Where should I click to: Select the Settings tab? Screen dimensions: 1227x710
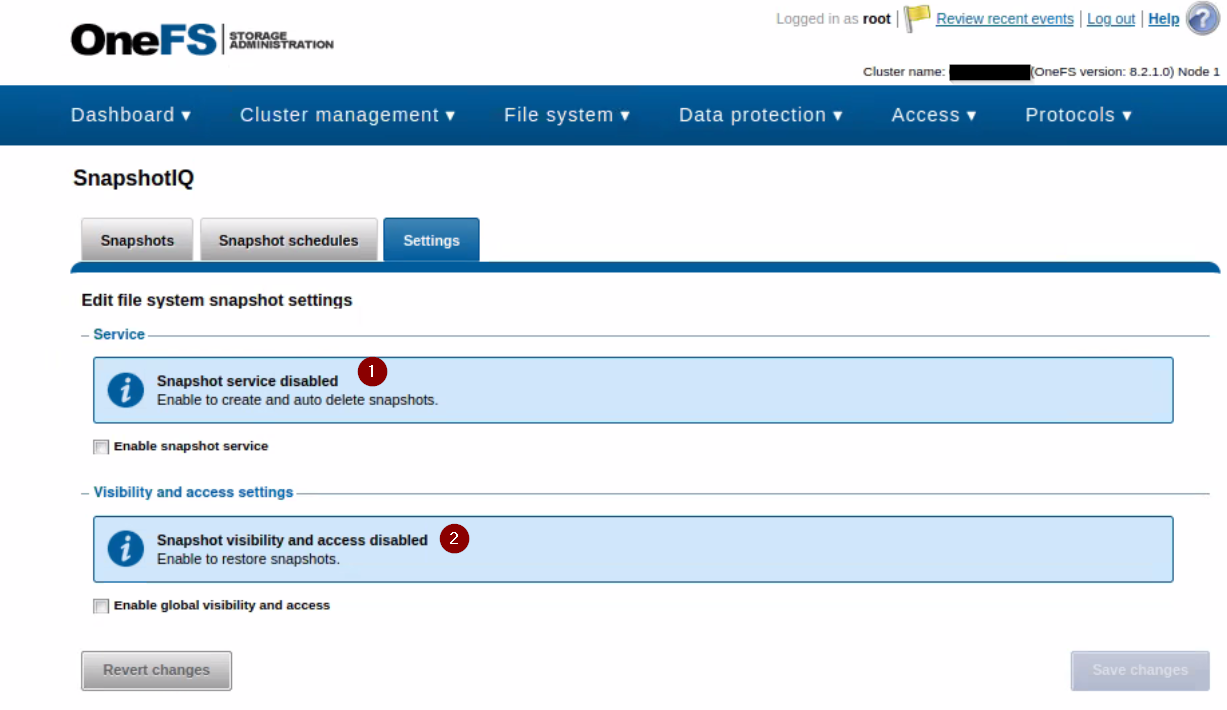pyautogui.click(x=431, y=240)
